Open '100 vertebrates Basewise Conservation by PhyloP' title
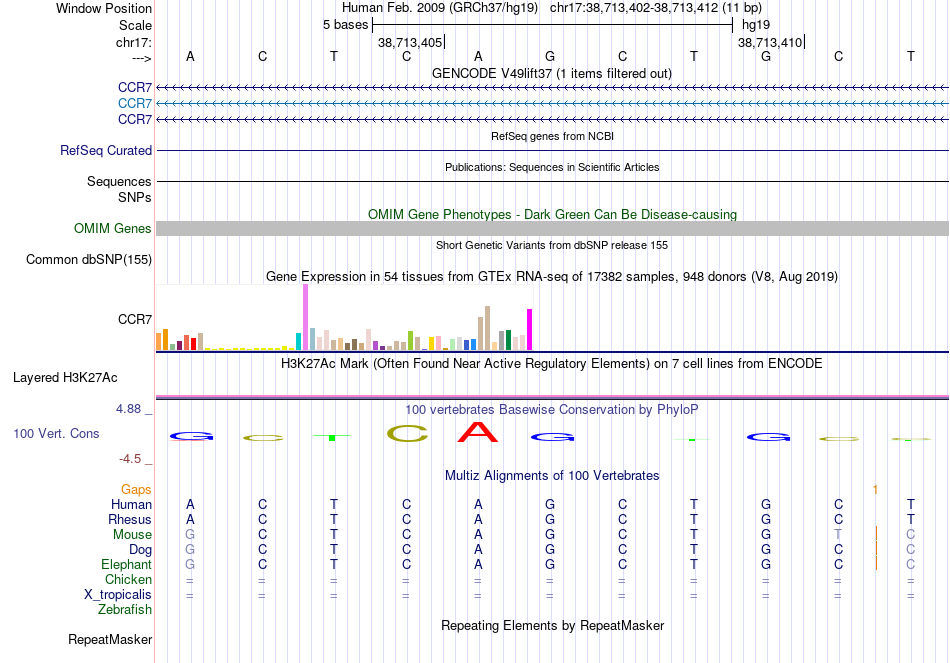 coord(551,410)
